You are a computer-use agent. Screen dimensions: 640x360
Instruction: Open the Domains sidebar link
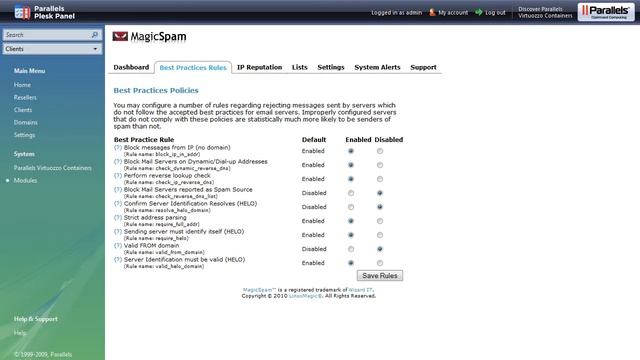(26, 122)
